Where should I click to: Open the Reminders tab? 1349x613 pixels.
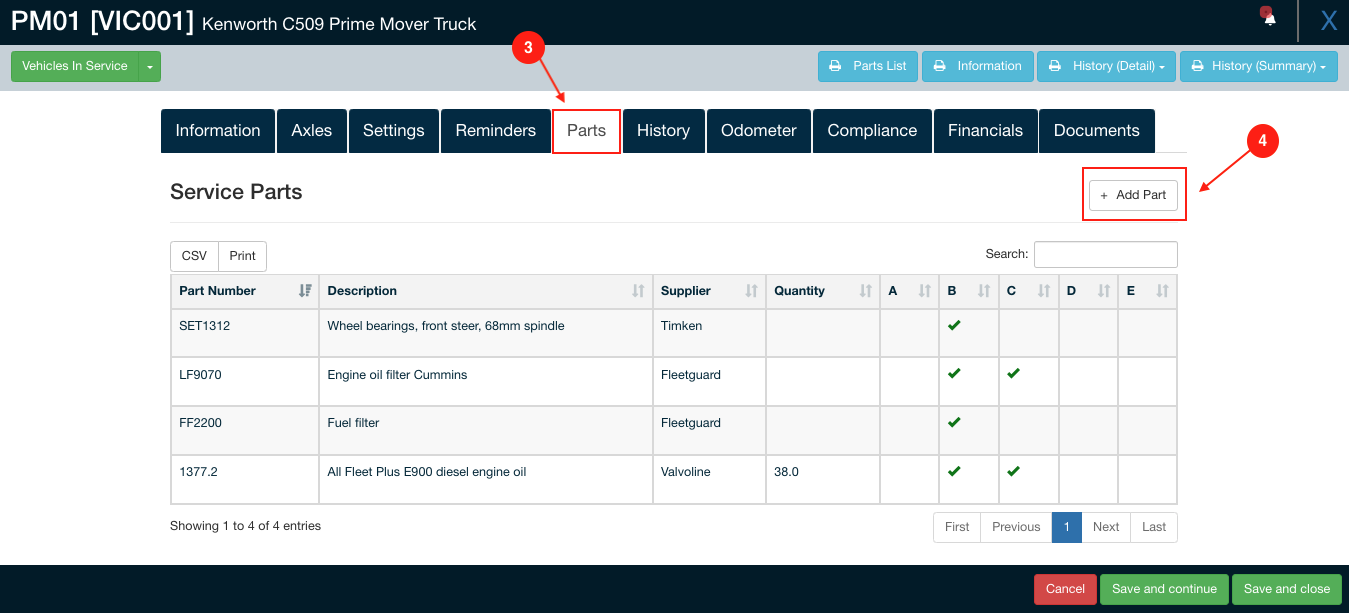pos(496,131)
